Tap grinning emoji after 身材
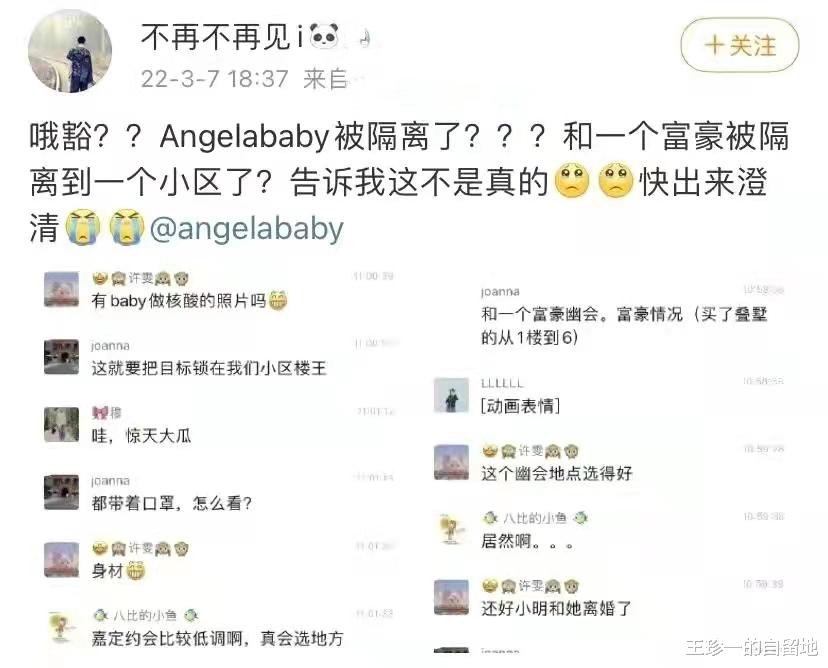 135,570
